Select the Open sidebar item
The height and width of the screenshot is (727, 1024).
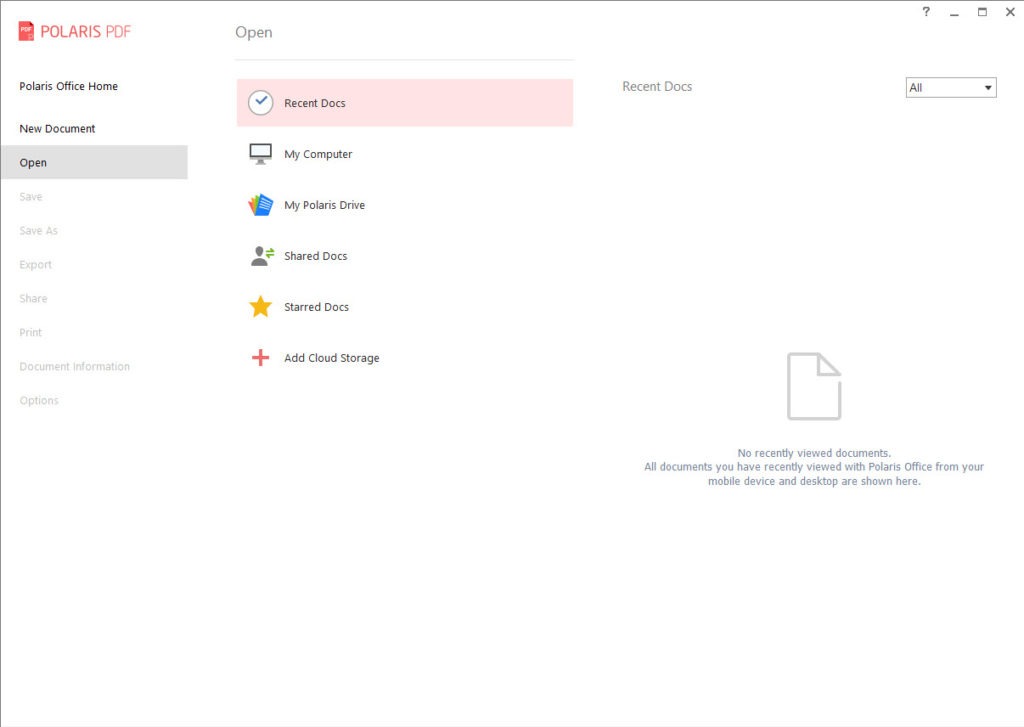(94, 162)
